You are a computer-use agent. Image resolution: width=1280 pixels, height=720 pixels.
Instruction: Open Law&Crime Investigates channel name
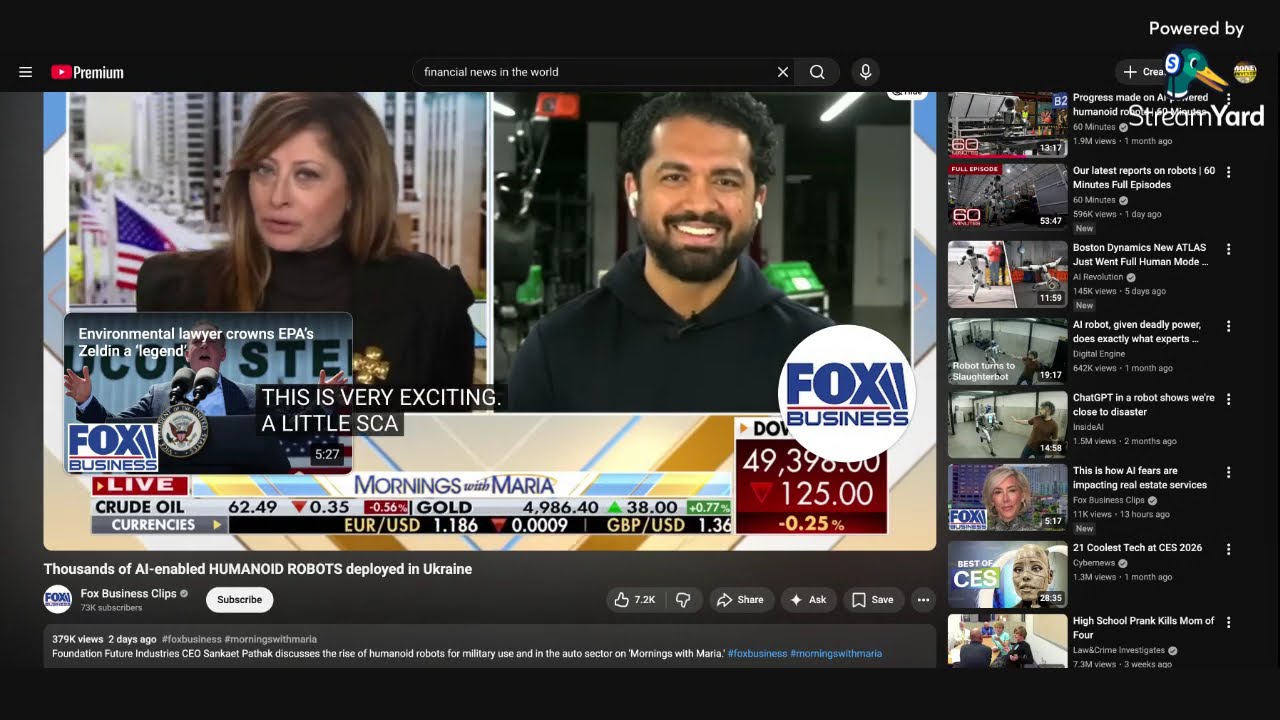pyautogui.click(x=1121, y=650)
